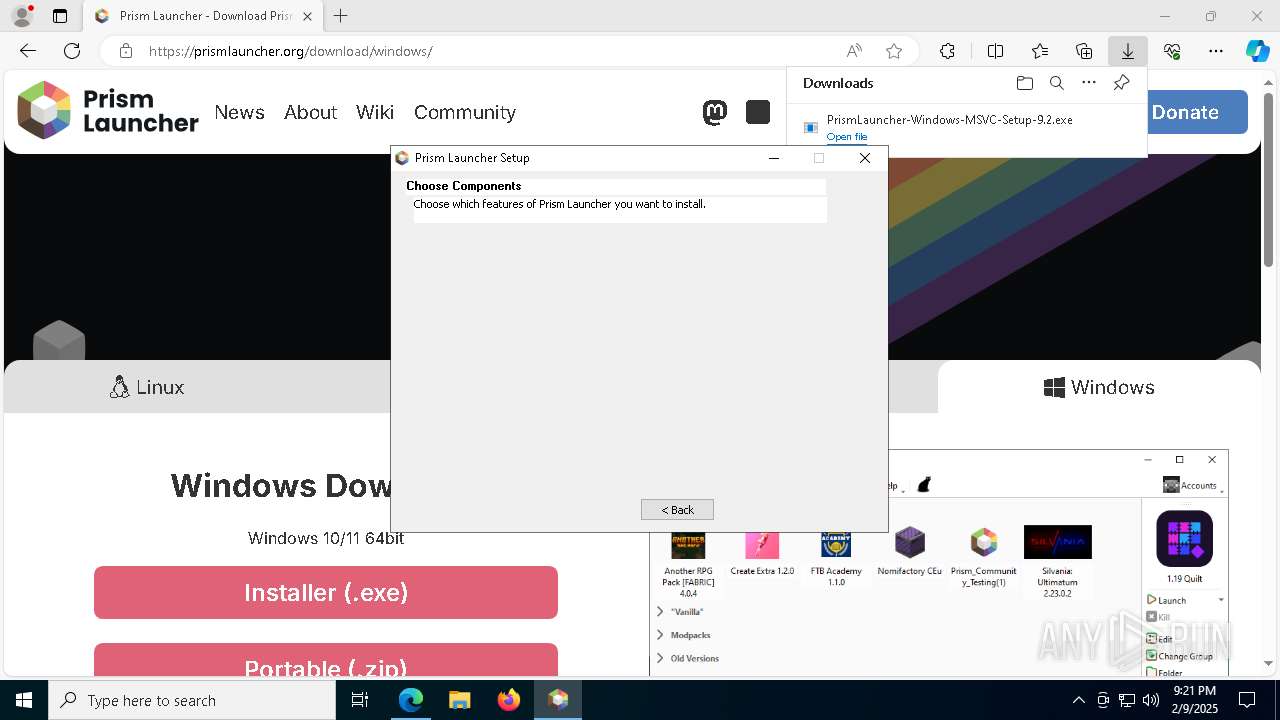
Task: Click the taskbar search box
Action: pyautogui.click(x=192, y=700)
